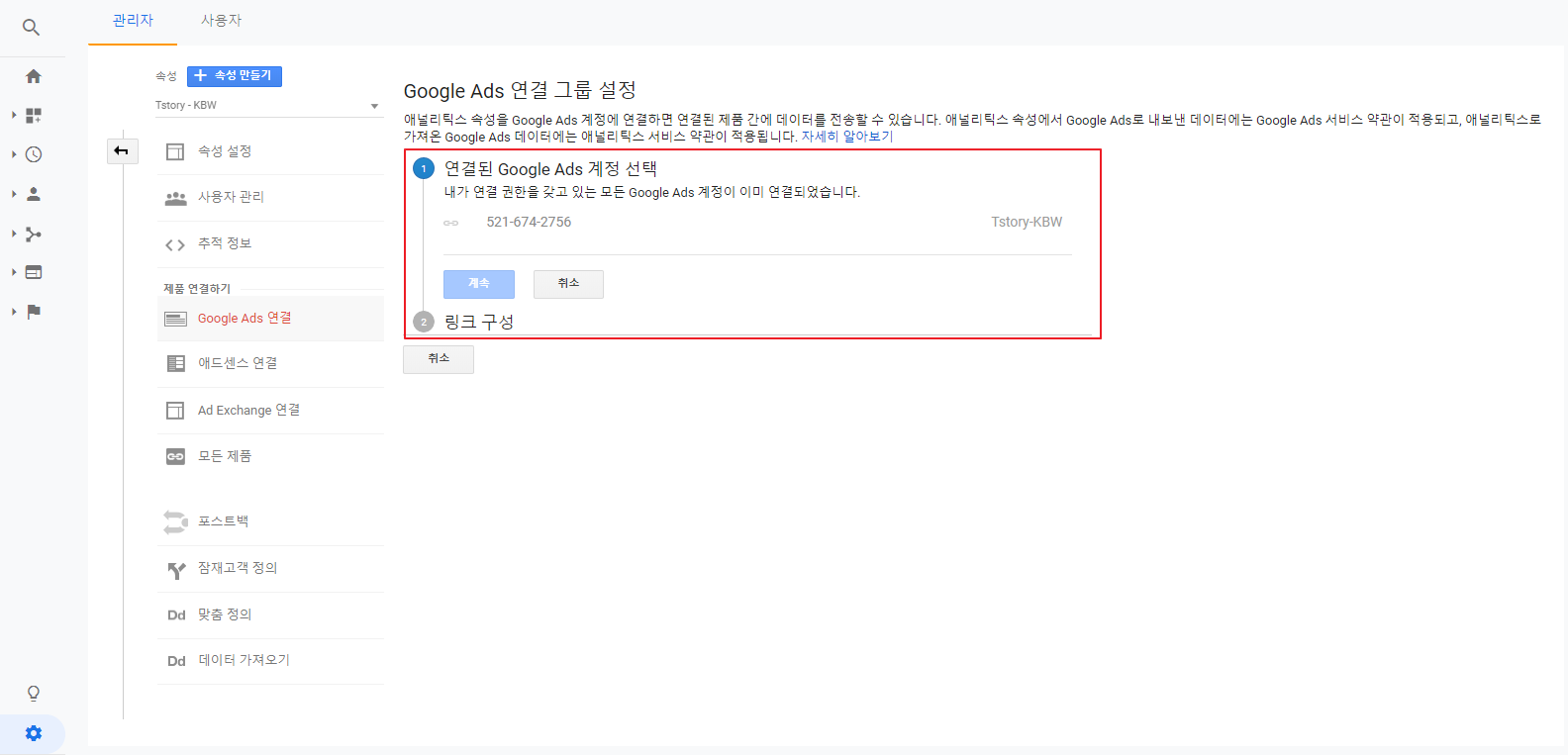Click the Dd icon beside 맞춤 정의
Image resolution: width=1568 pixels, height=755 pixels.
click(x=176, y=614)
